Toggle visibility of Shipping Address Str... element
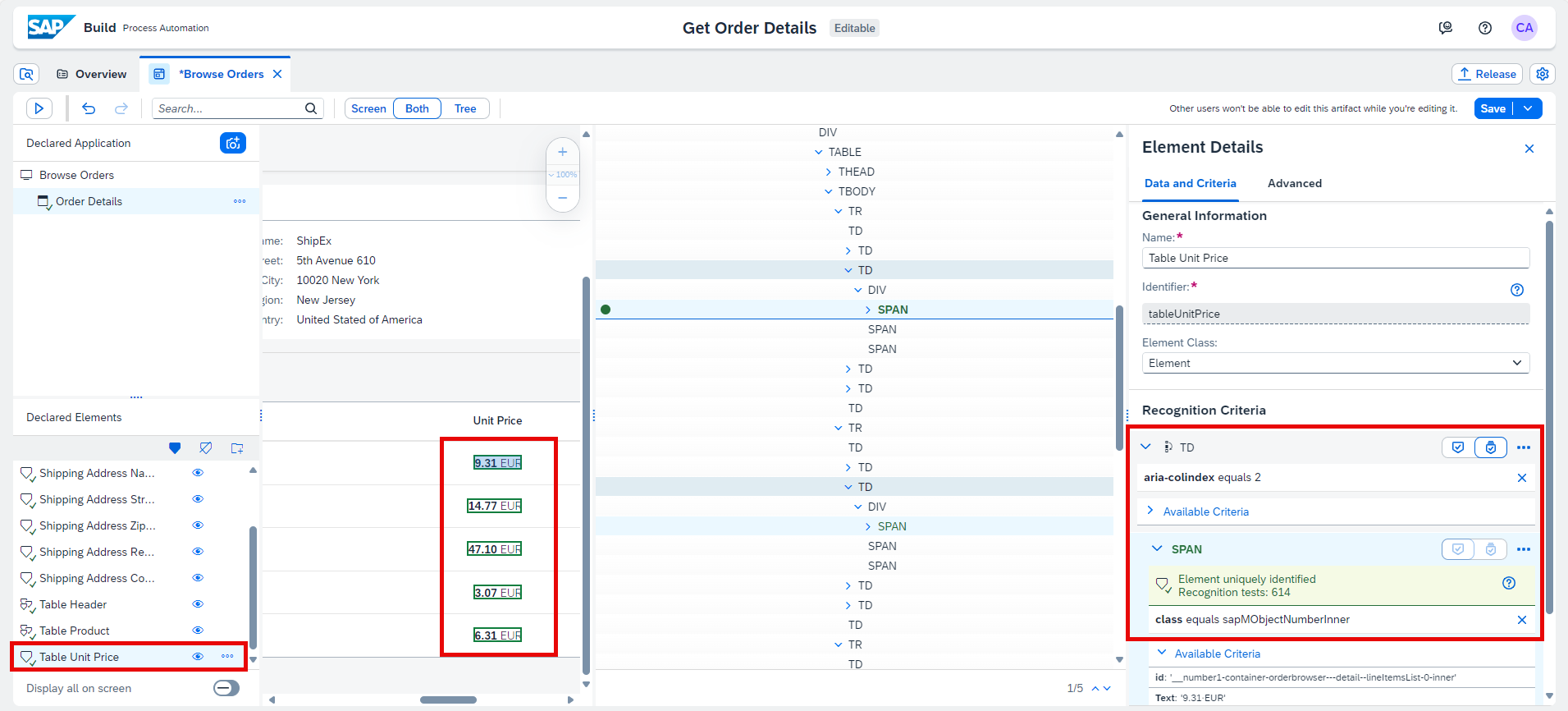 (198, 499)
